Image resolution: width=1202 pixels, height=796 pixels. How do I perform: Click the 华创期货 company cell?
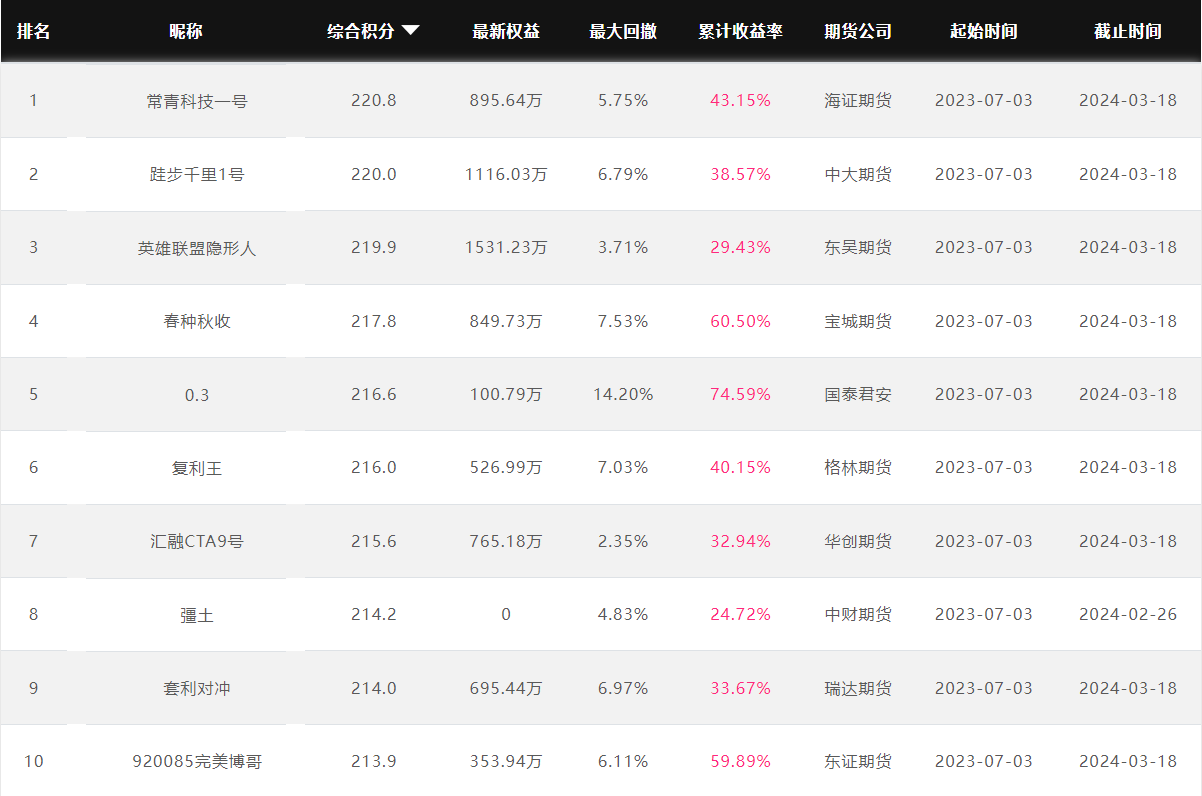[x=858, y=541]
